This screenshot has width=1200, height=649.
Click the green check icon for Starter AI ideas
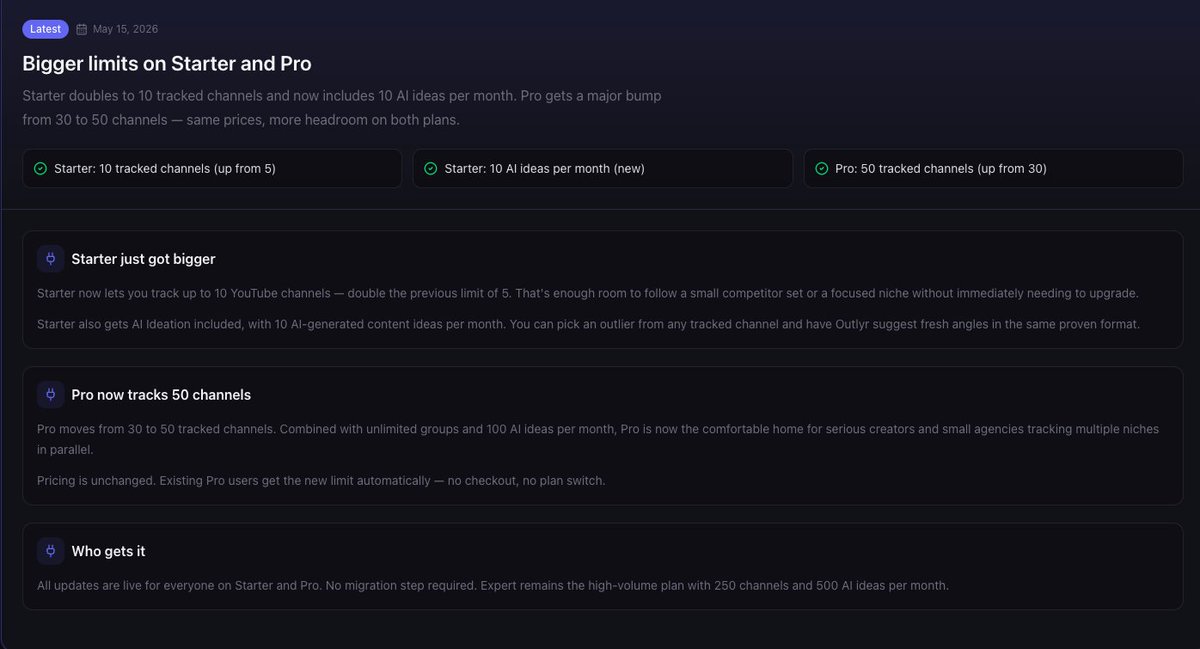point(430,169)
